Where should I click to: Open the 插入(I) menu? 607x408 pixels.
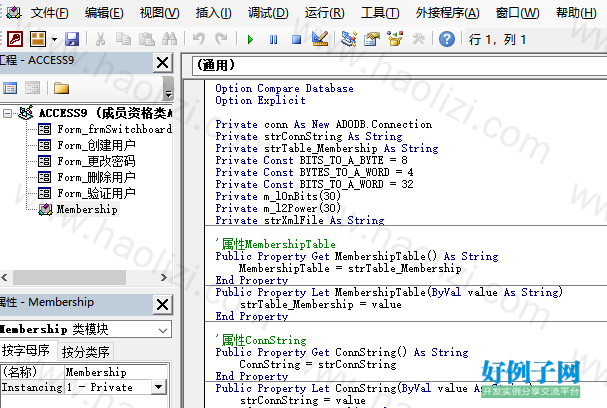click(214, 13)
